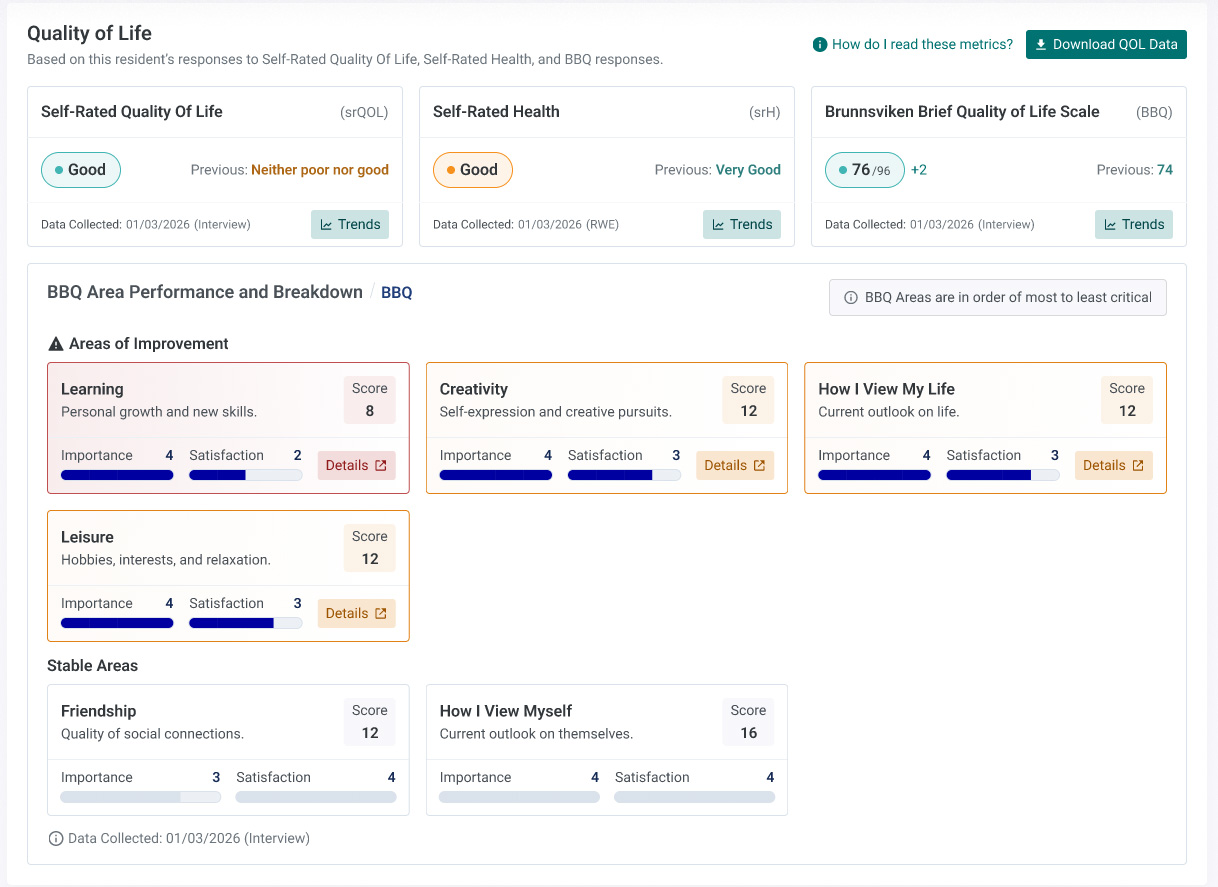Screen dimensions: 1218x887
Task: Click the How I View My Life title
Action: pos(886,389)
